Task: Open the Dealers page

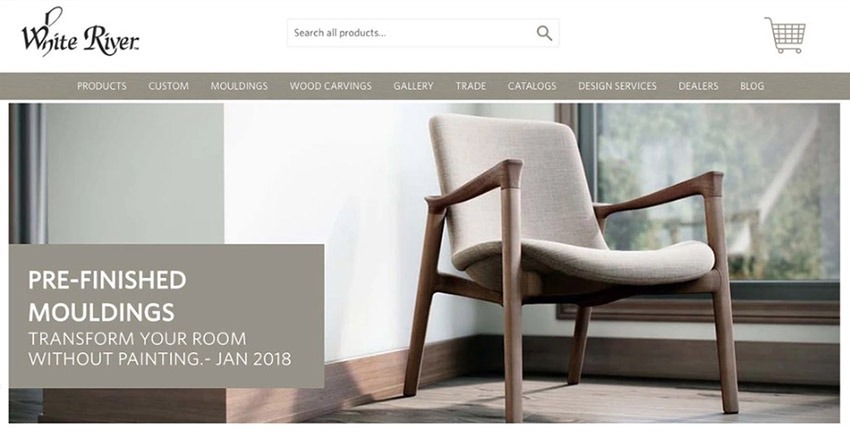Action: click(x=698, y=86)
